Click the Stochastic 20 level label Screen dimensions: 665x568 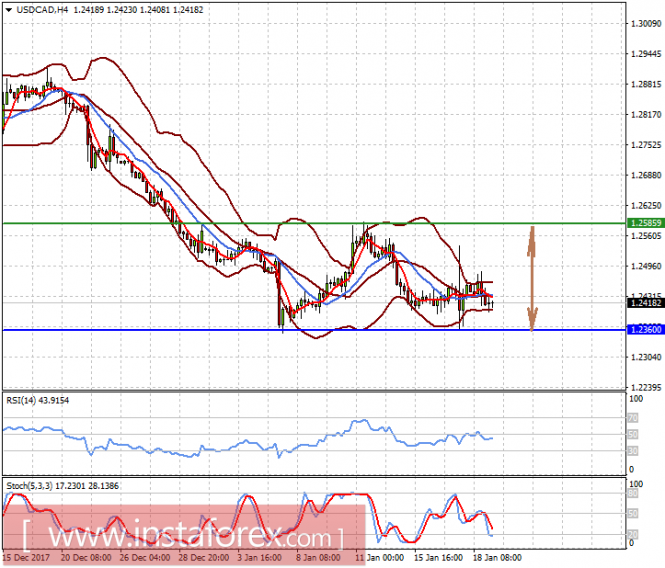(633, 534)
